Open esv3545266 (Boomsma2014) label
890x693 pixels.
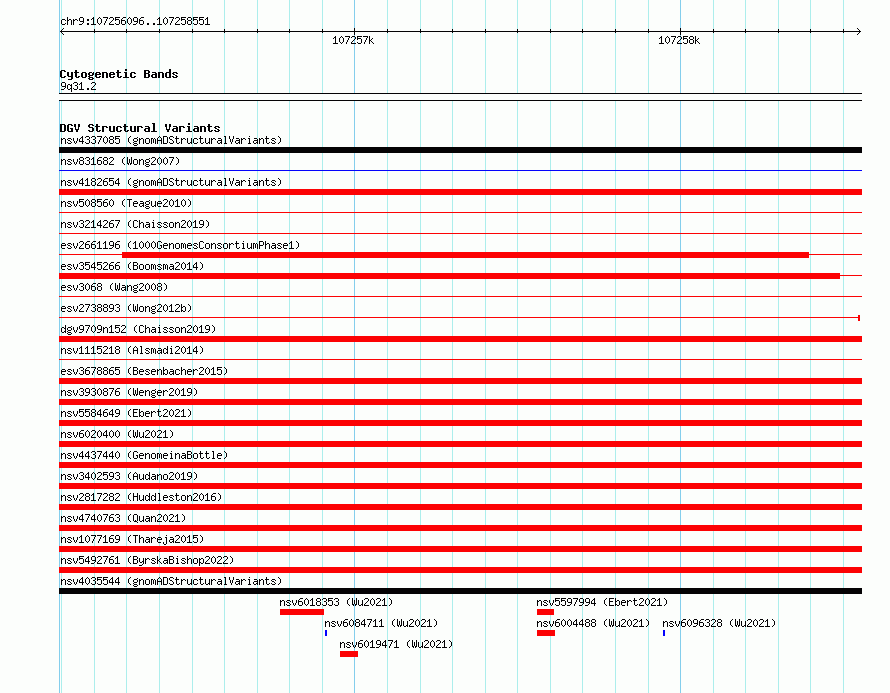point(132,266)
